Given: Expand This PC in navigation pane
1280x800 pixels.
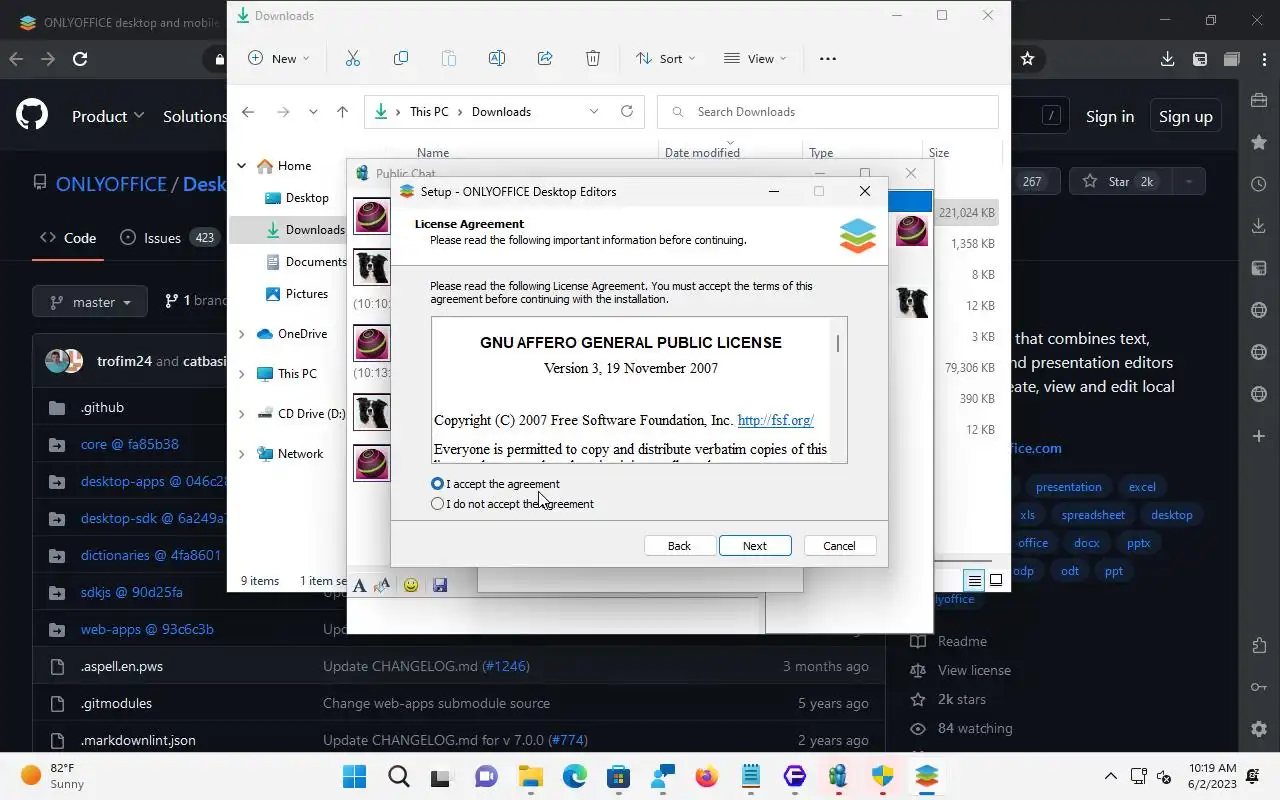Looking at the screenshot, I should click(x=241, y=374).
